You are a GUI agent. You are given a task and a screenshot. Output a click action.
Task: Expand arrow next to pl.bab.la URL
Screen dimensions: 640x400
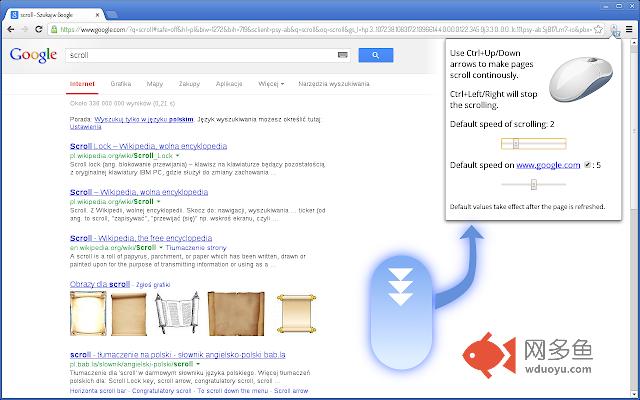[x=198, y=364]
